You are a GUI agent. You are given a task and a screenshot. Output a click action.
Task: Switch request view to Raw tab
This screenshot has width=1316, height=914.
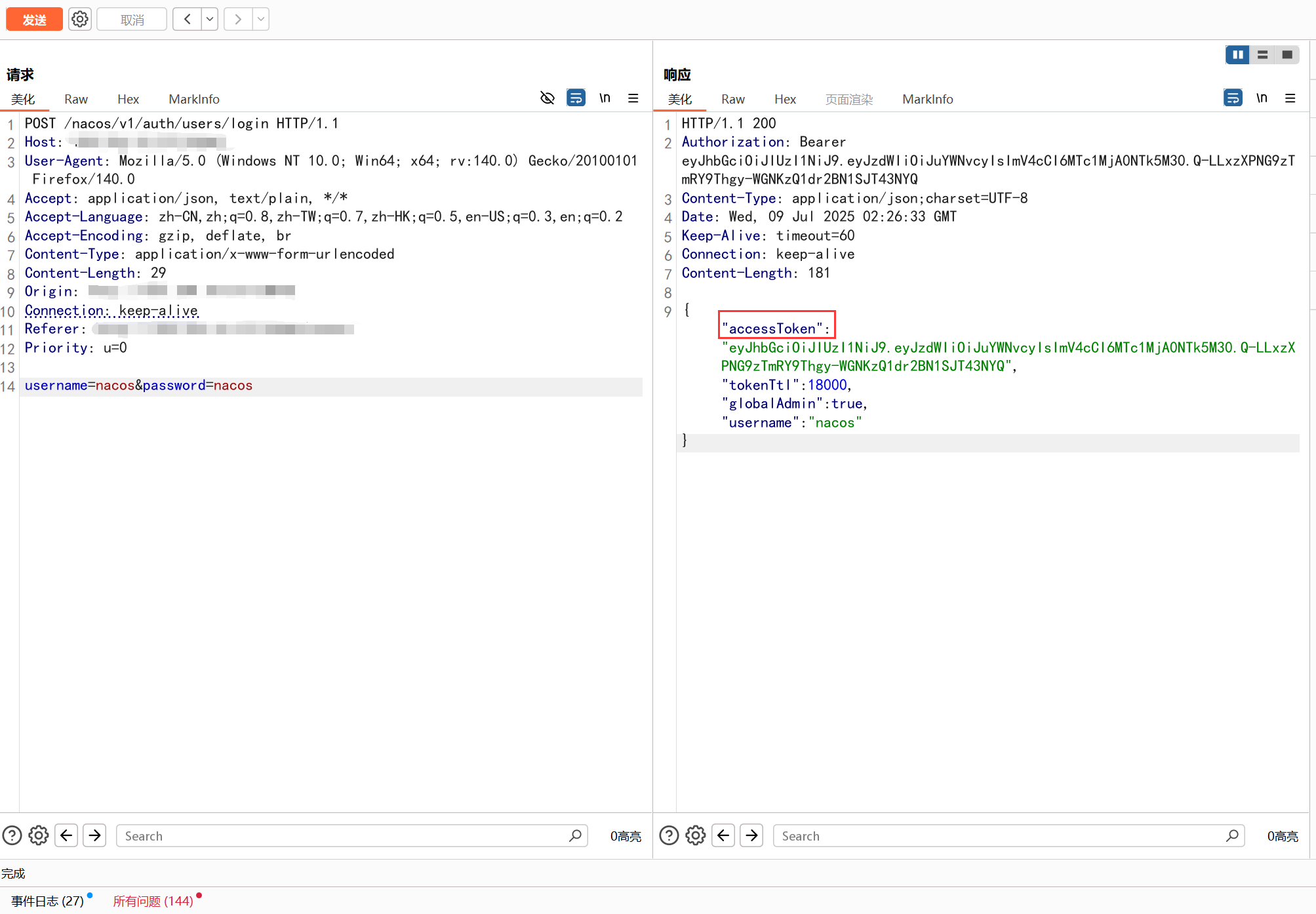(x=76, y=99)
